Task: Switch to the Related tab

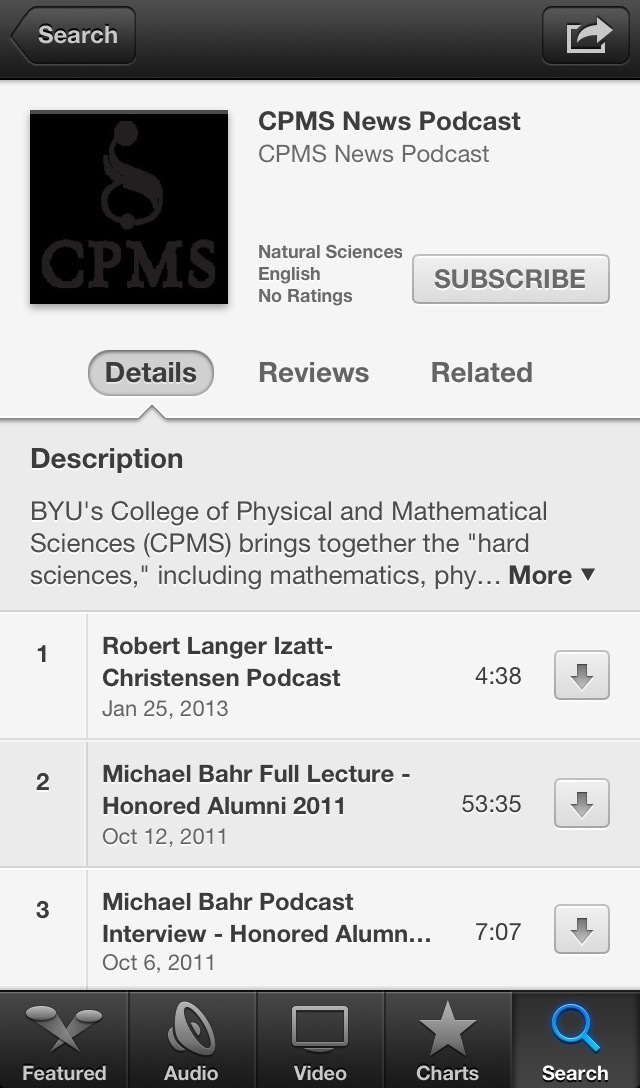Action: tap(482, 373)
